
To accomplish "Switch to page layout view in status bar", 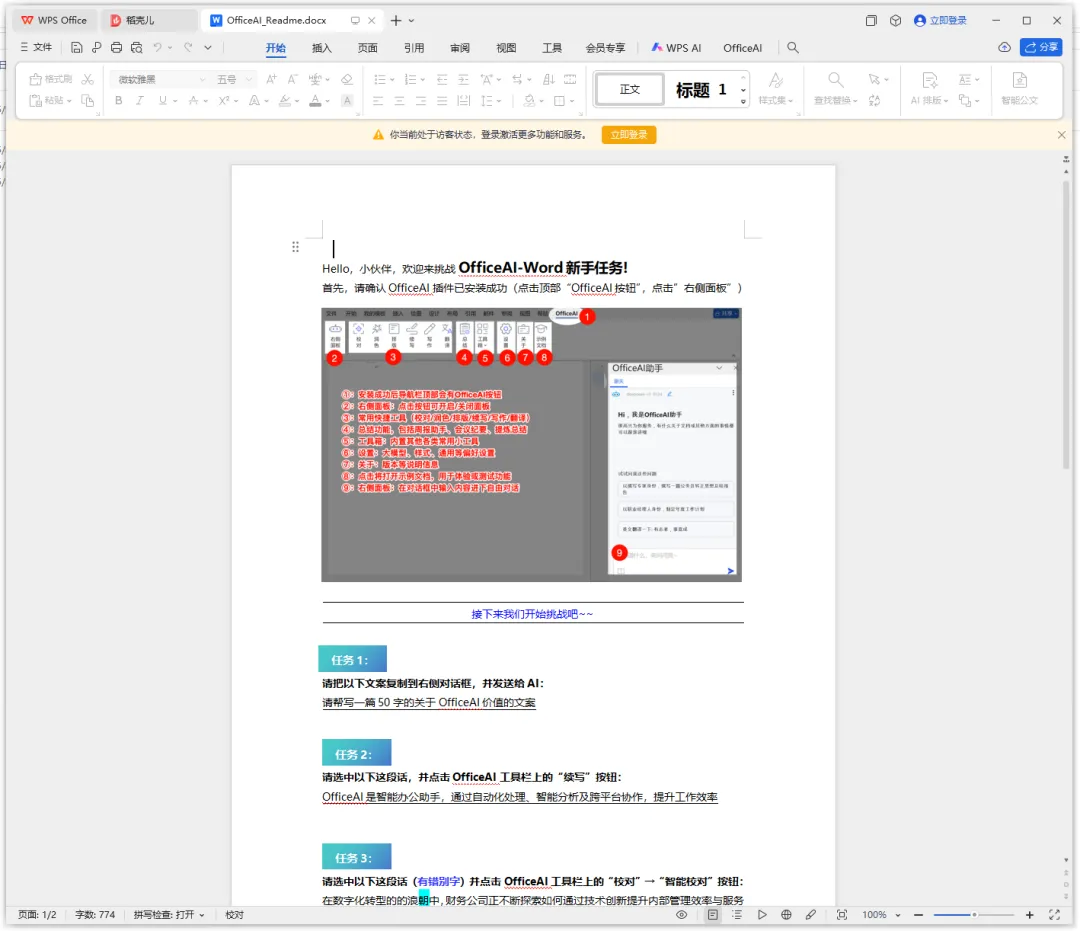I will [713, 914].
